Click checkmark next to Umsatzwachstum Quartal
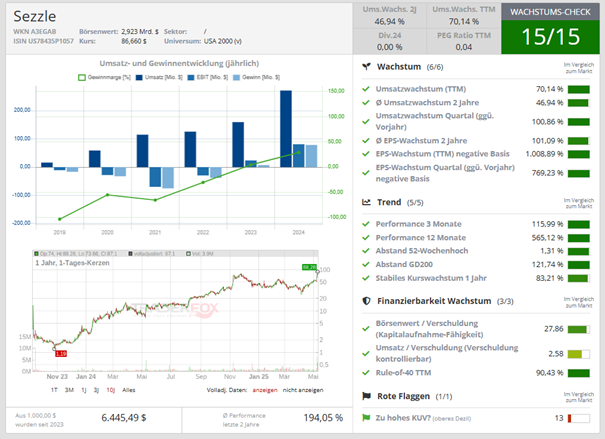 pyautogui.click(x=366, y=122)
